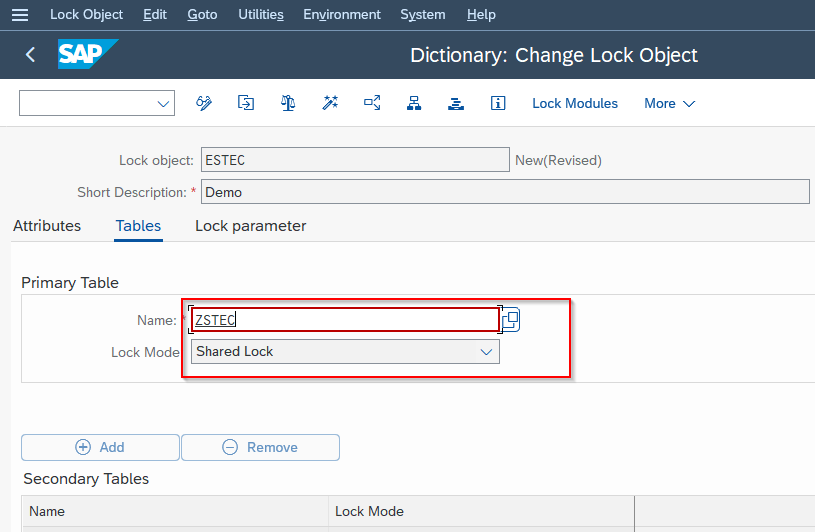Click the Where-Used List icon
The width and height of the screenshot is (815, 532).
click(x=372, y=103)
